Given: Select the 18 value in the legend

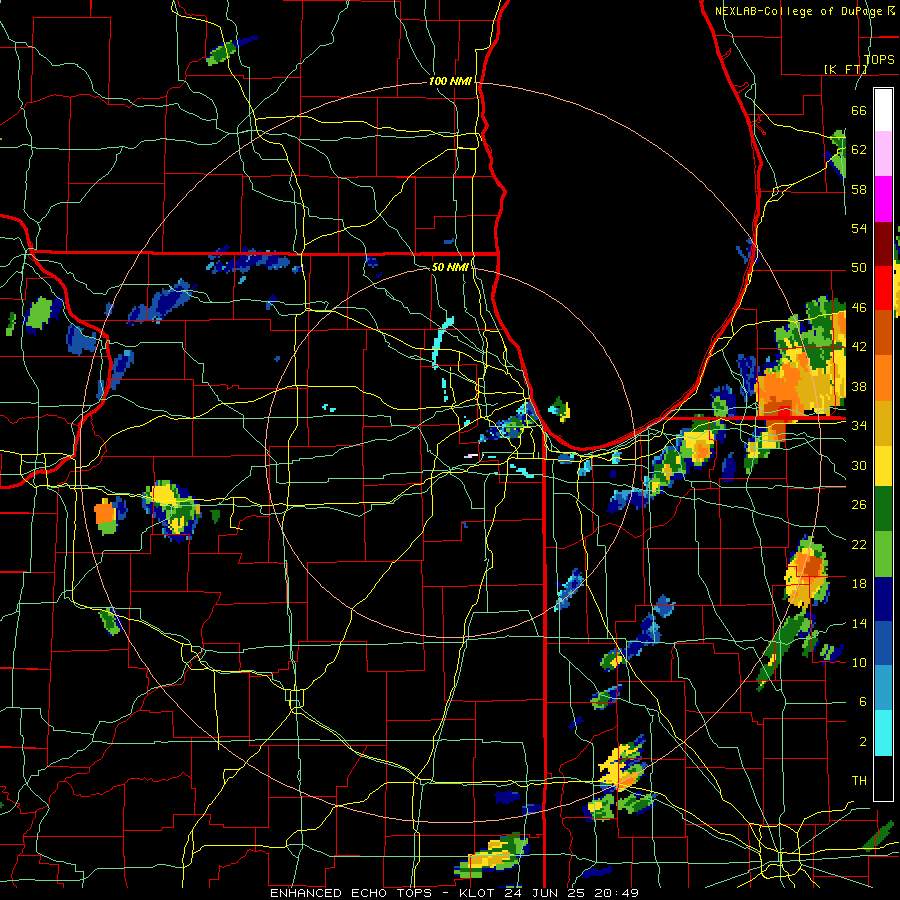Looking at the screenshot, I should (859, 584).
